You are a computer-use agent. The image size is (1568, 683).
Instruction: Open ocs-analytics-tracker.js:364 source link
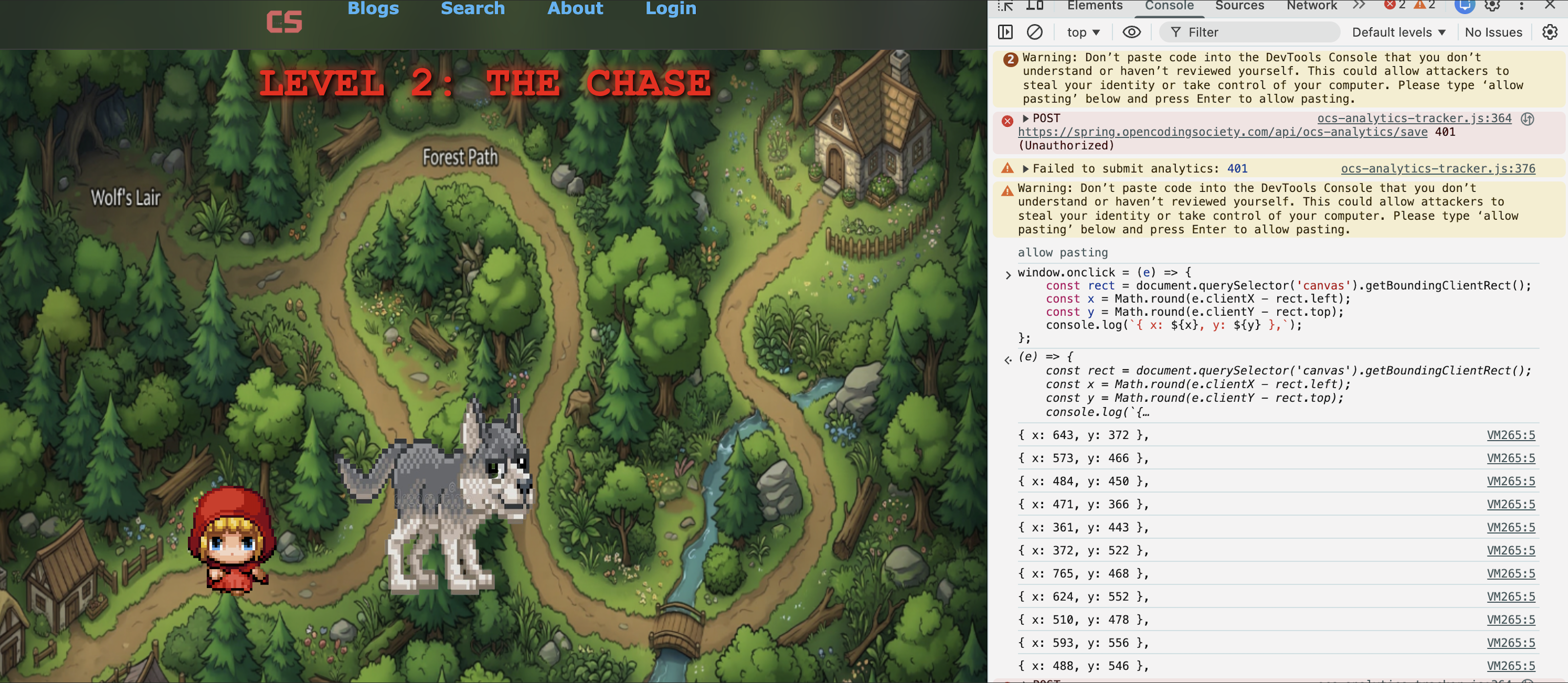pos(1414,118)
